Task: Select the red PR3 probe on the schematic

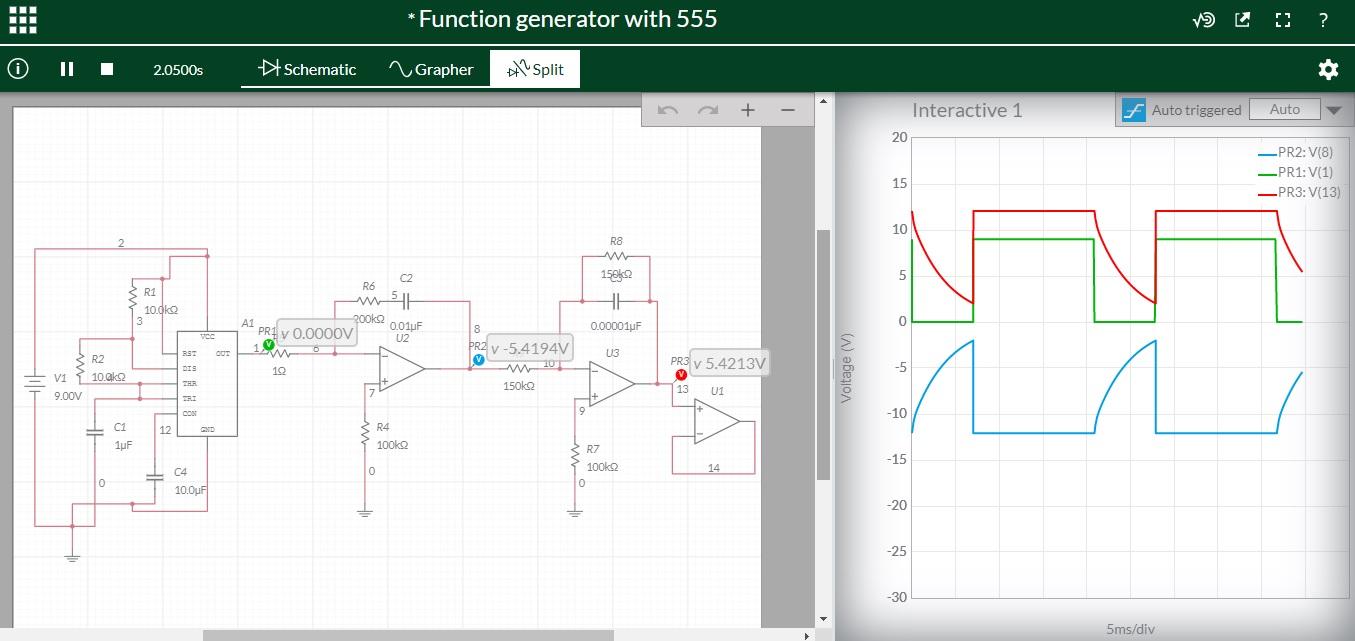Action: click(x=680, y=372)
